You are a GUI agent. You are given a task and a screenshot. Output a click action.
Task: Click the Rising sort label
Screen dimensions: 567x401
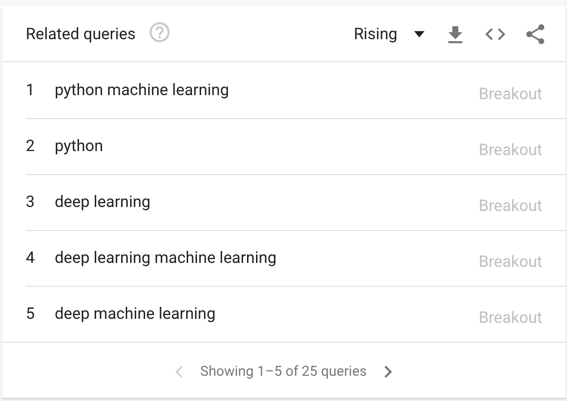coord(375,34)
